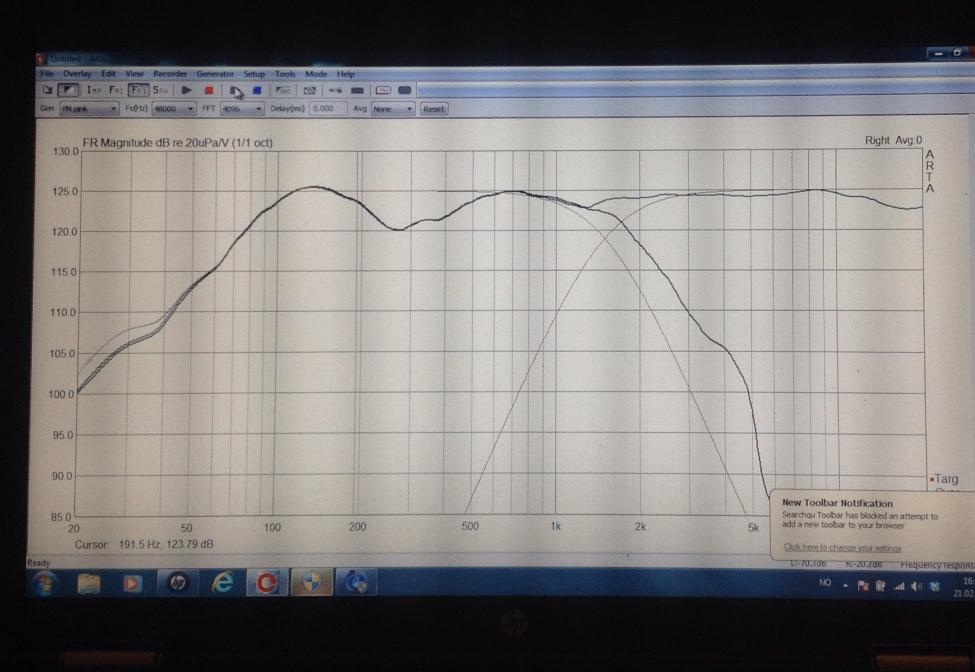Click the cable calibration toolbar icon
This screenshot has width=975, height=672.
click(x=336, y=90)
